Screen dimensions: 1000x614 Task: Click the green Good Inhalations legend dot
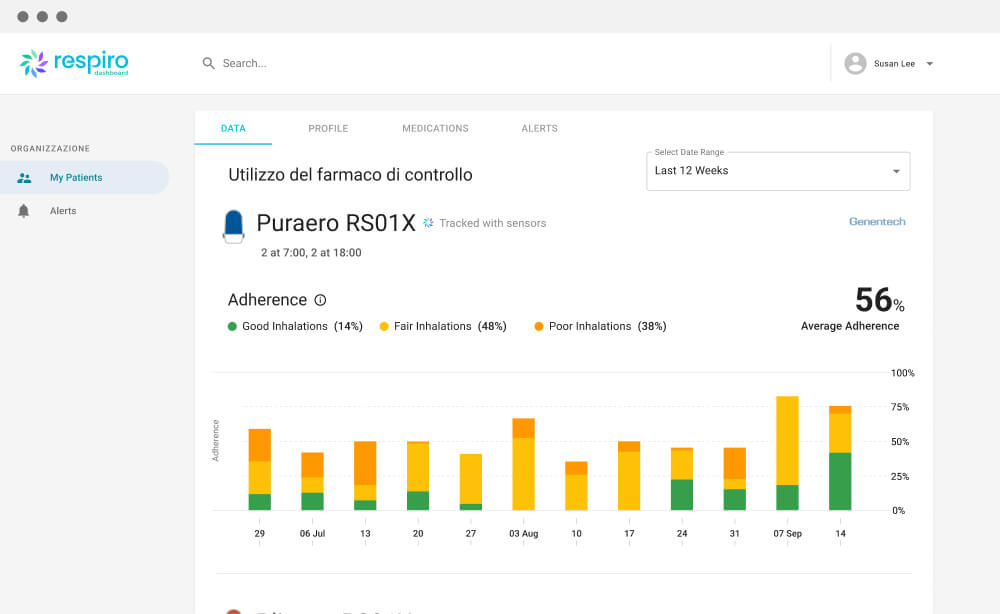232,326
